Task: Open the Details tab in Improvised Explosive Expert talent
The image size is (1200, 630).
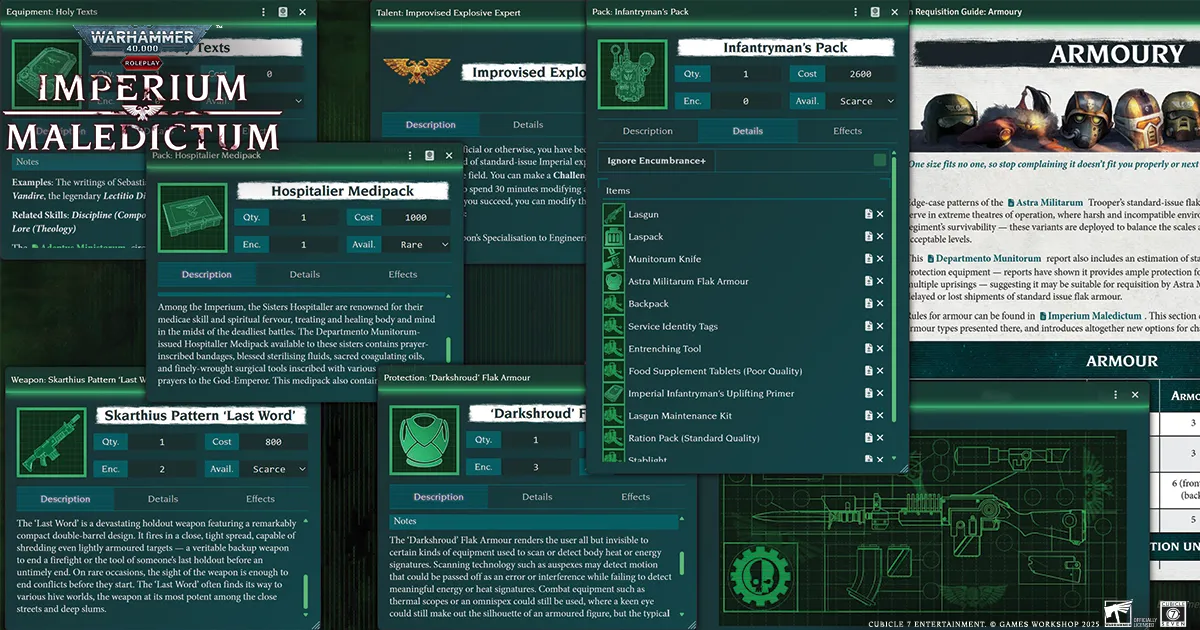Action: click(528, 125)
